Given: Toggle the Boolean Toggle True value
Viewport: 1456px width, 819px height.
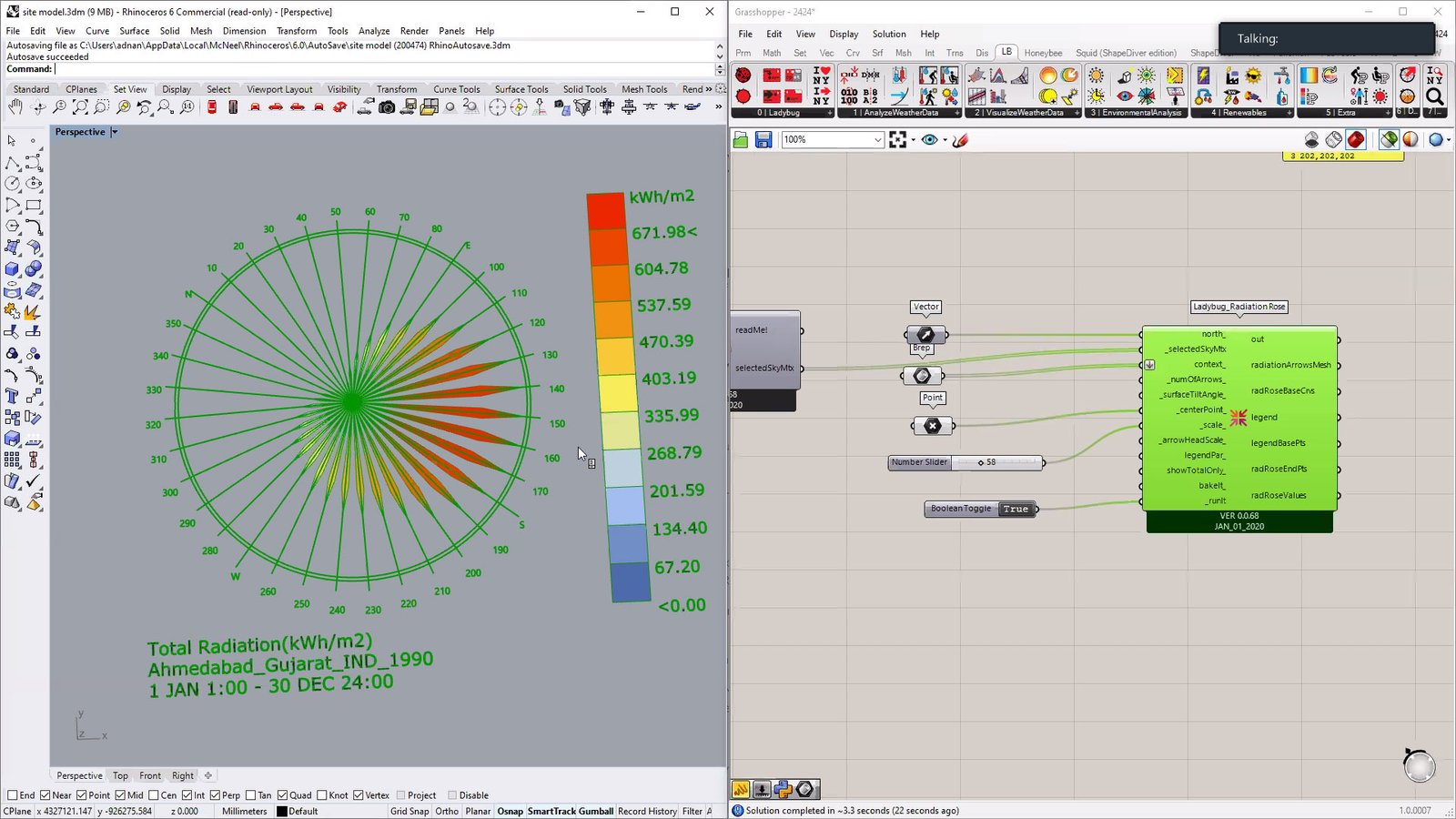Looking at the screenshot, I should click(x=1016, y=509).
